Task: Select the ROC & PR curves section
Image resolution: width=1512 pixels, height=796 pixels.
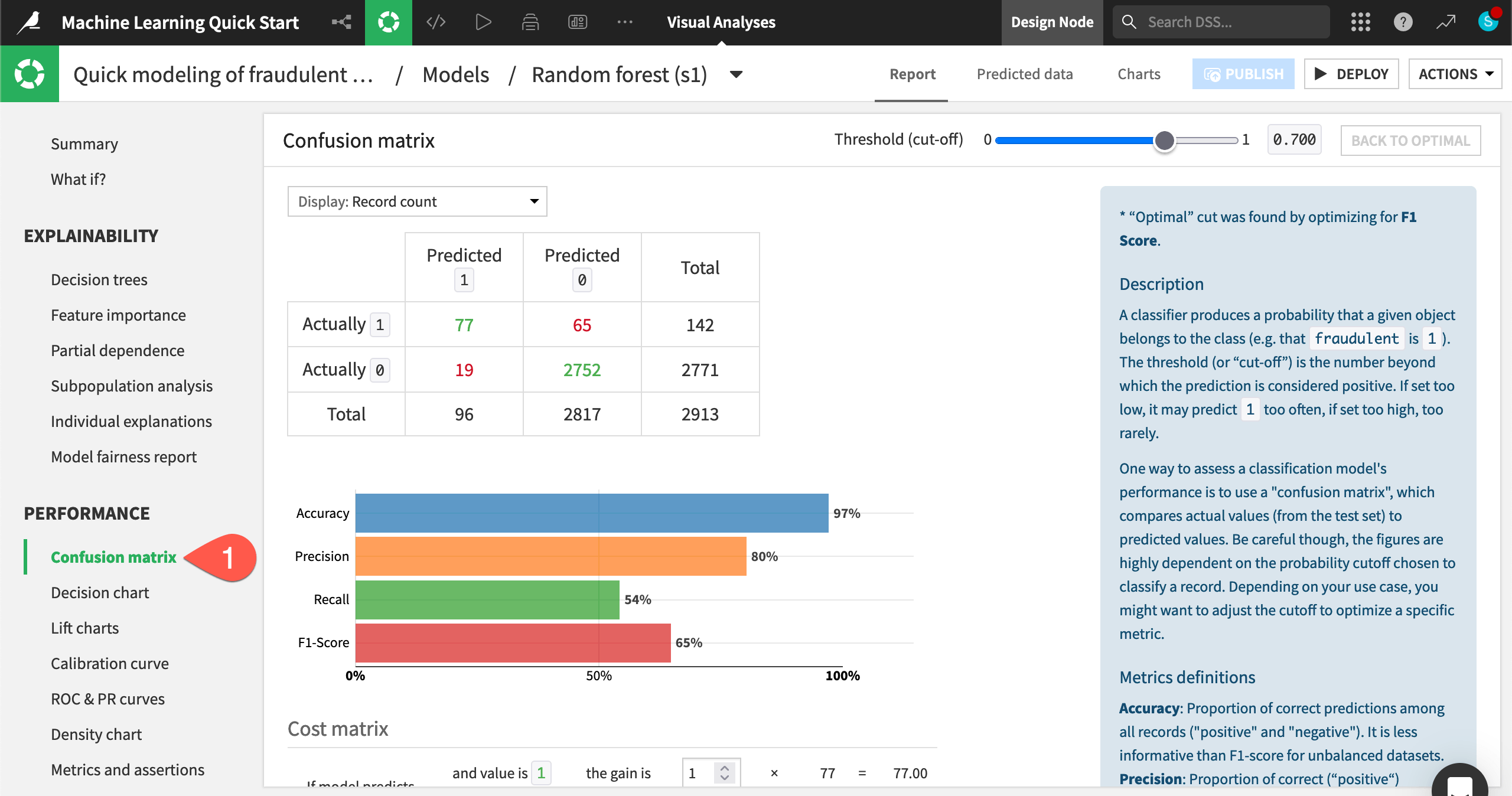Action: click(x=107, y=698)
